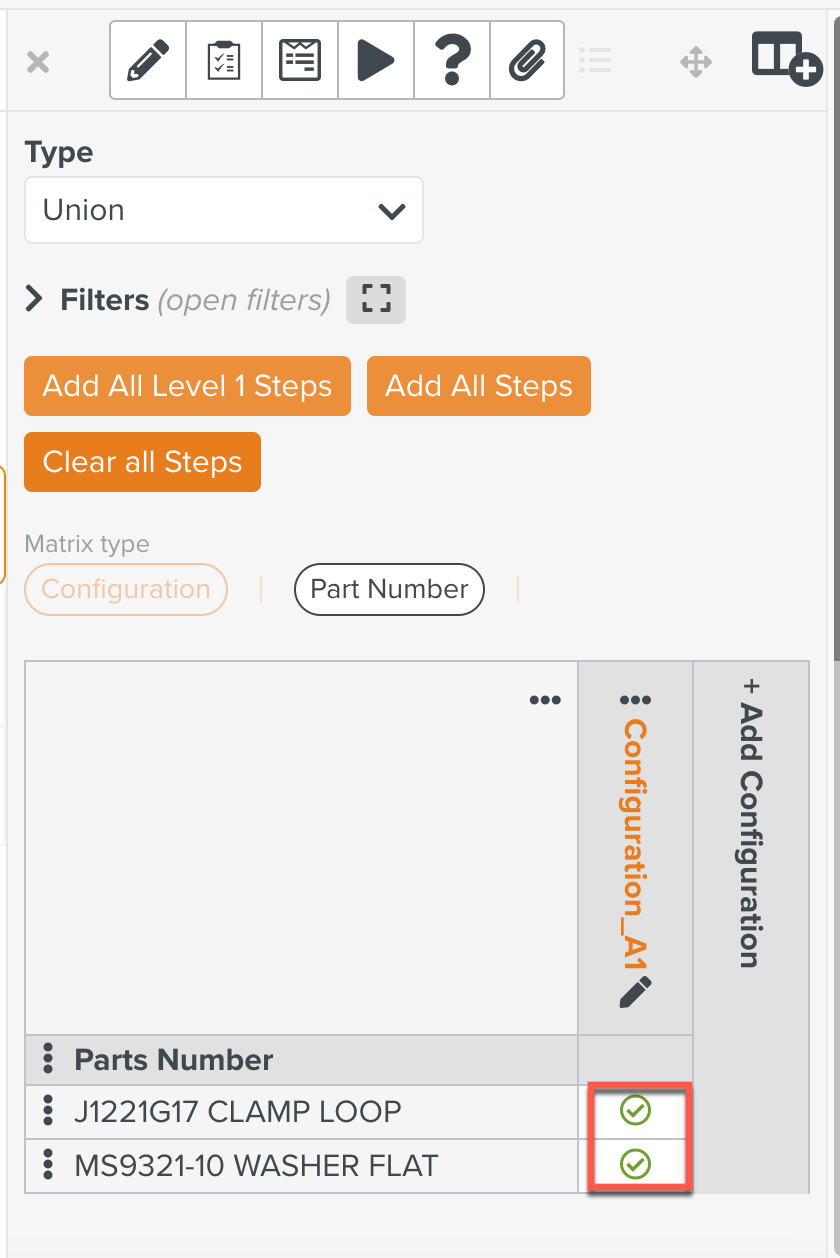Screen dimensions: 840x1258
Task: Select the Configuration matrix type pill
Action: click(x=126, y=589)
